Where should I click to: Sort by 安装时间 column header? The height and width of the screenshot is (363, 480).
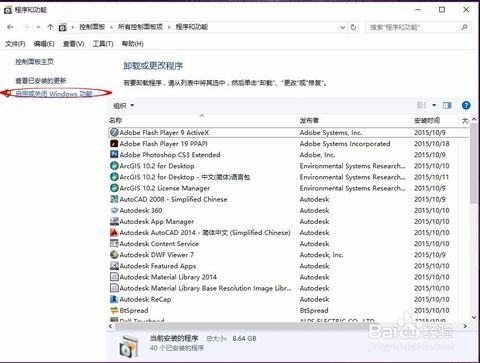point(427,120)
